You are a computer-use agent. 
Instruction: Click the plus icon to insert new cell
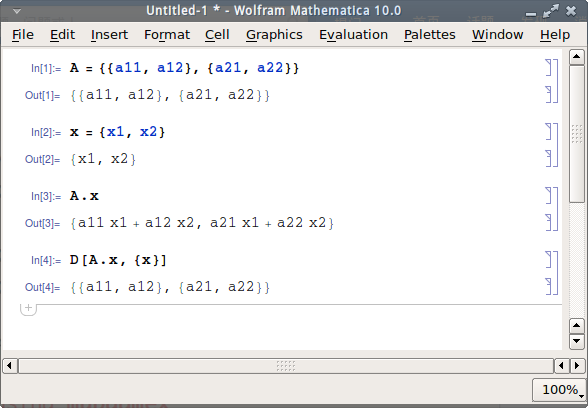point(28,309)
